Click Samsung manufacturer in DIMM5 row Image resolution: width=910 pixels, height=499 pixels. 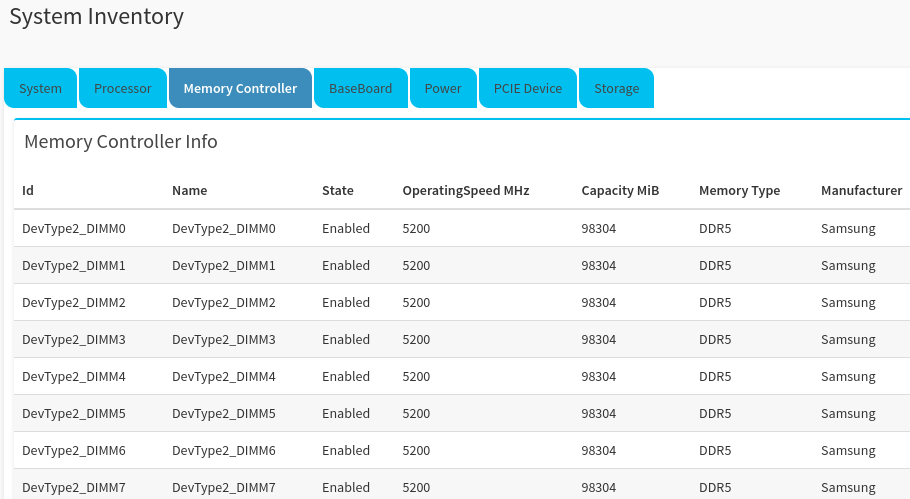pos(848,414)
